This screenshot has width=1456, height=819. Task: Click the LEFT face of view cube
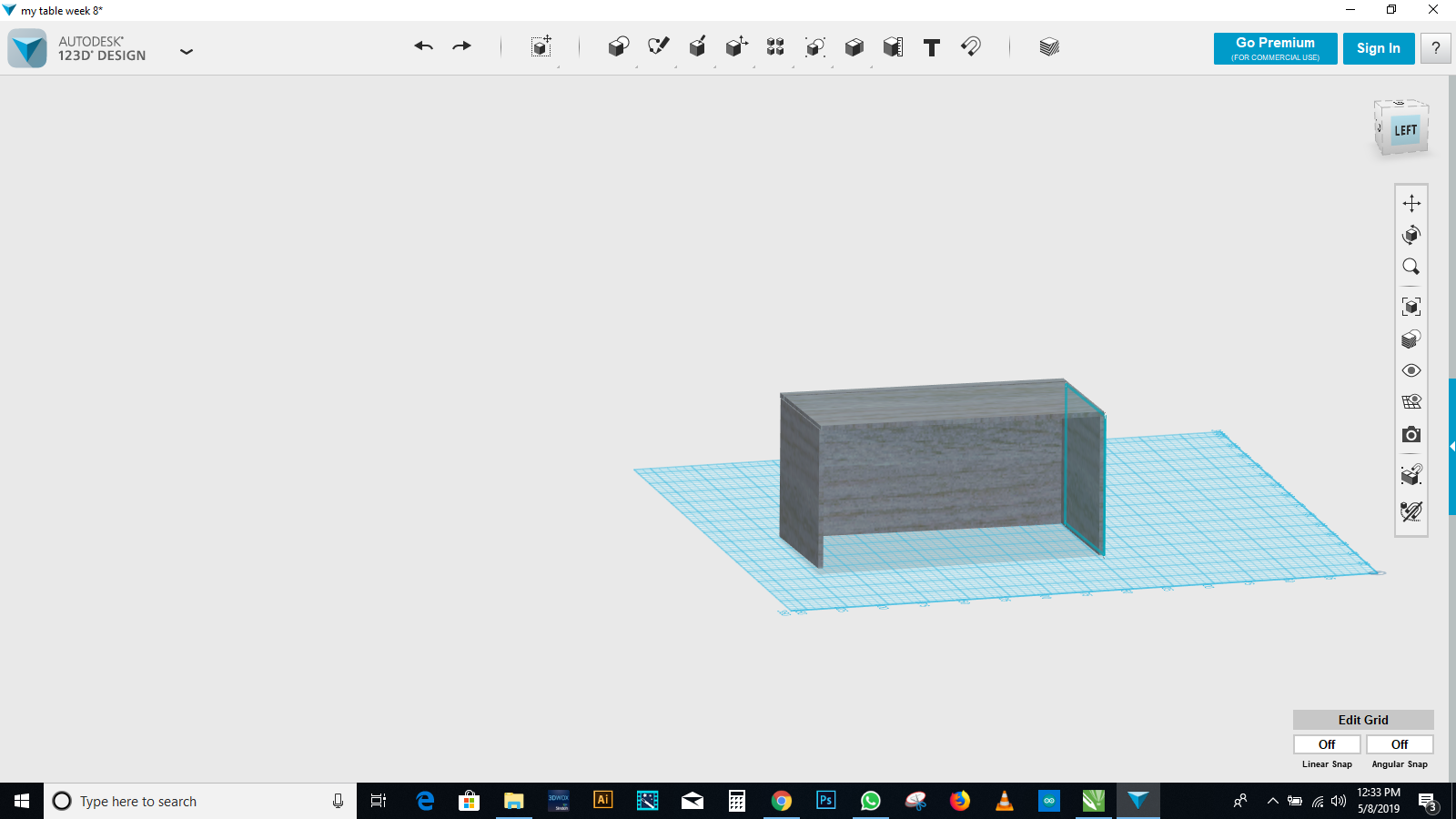pos(1405,130)
